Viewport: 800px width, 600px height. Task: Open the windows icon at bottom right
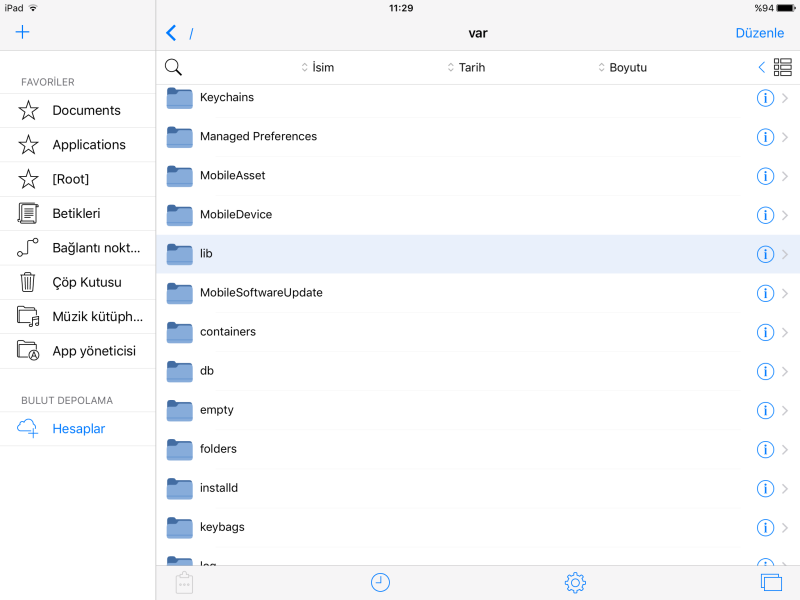click(770, 582)
